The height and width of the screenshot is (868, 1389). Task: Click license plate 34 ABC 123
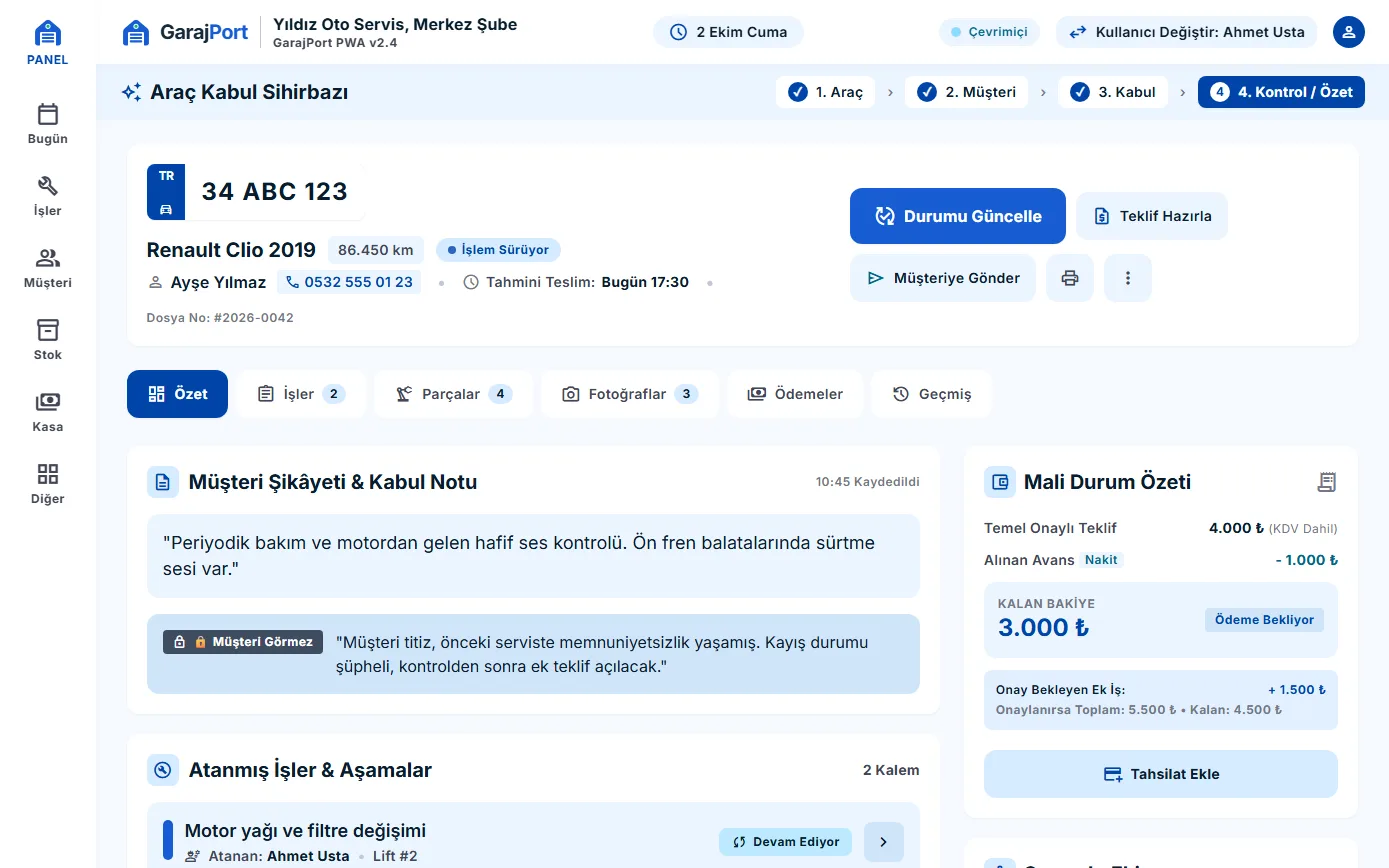tap(256, 192)
